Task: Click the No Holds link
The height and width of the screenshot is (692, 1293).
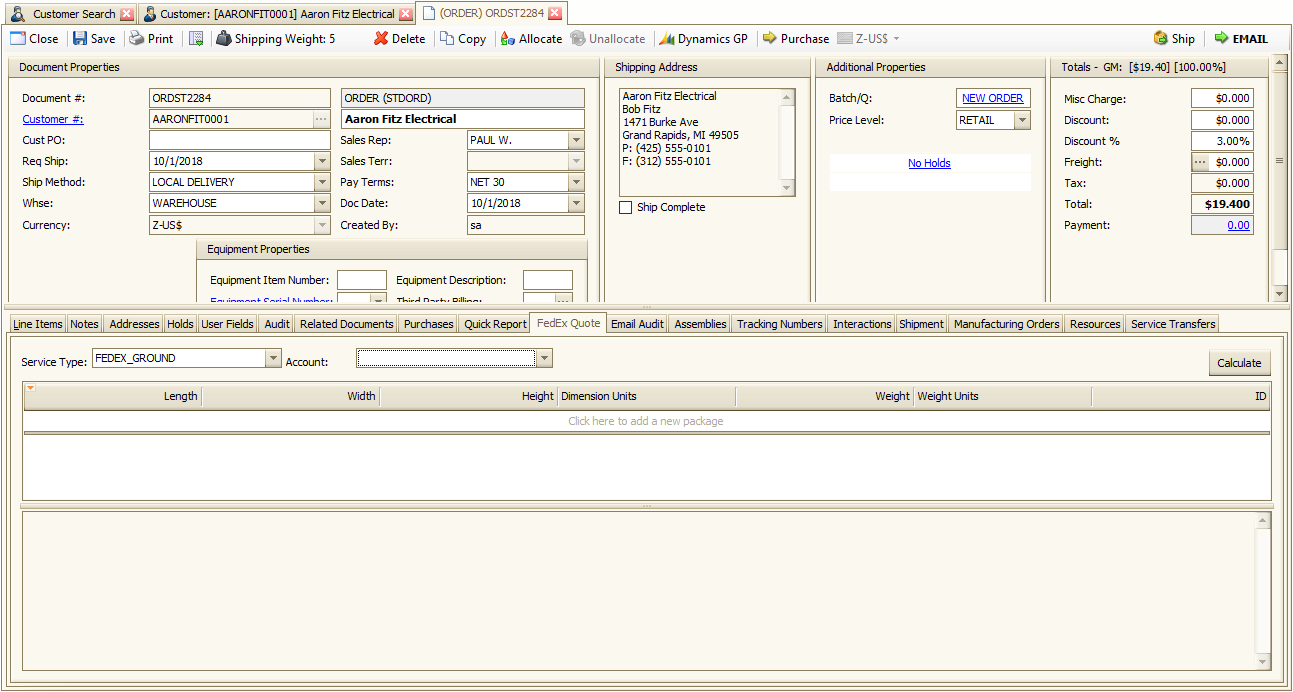Action: pyautogui.click(x=929, y=163)
